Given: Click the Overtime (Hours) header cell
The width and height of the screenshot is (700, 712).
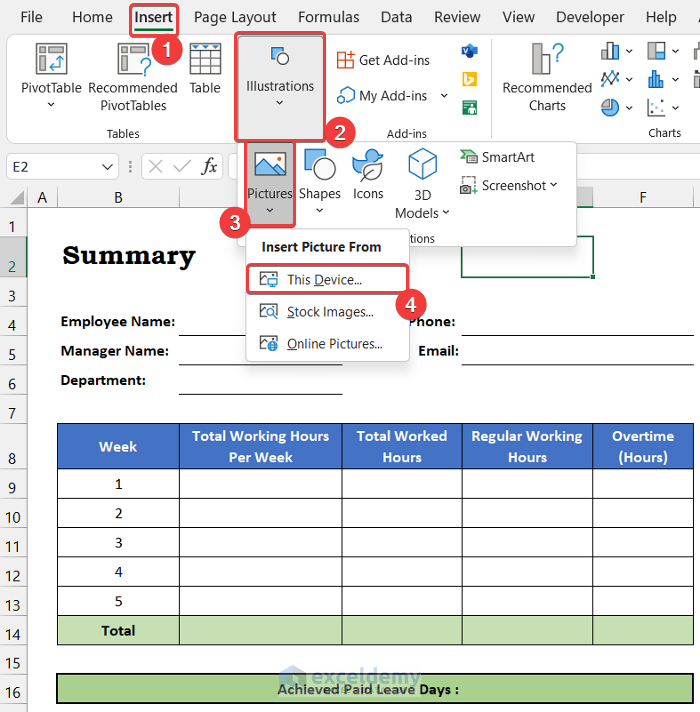Looking at the screenshot, I should 643,446.
